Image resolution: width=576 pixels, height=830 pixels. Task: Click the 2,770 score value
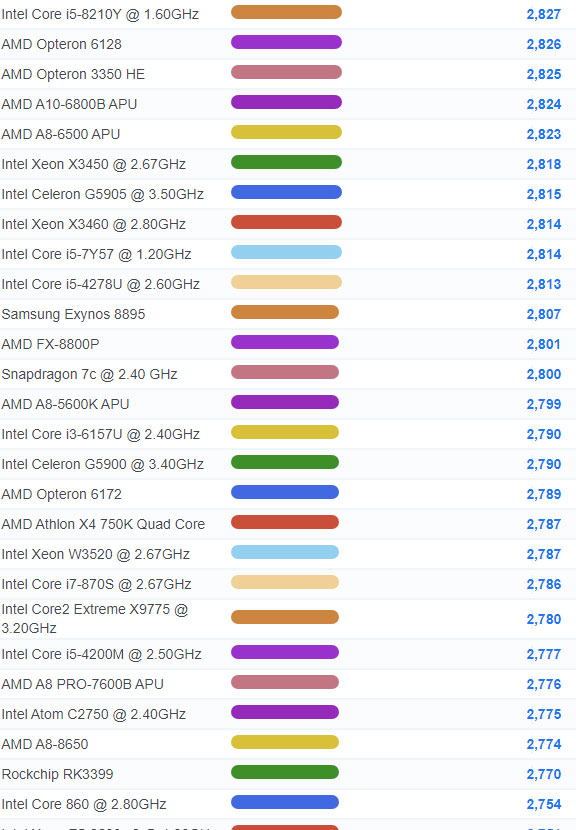[544, 774]
